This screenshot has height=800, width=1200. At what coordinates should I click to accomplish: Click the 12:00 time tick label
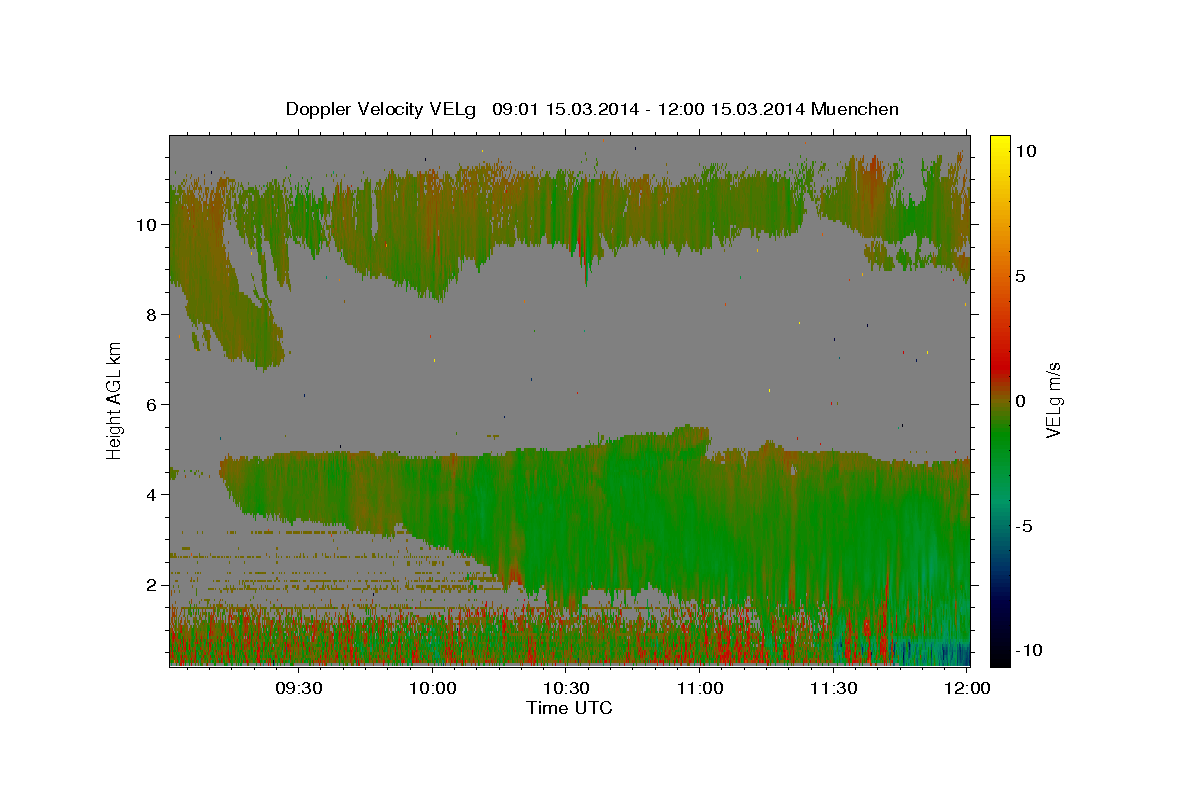966,688
